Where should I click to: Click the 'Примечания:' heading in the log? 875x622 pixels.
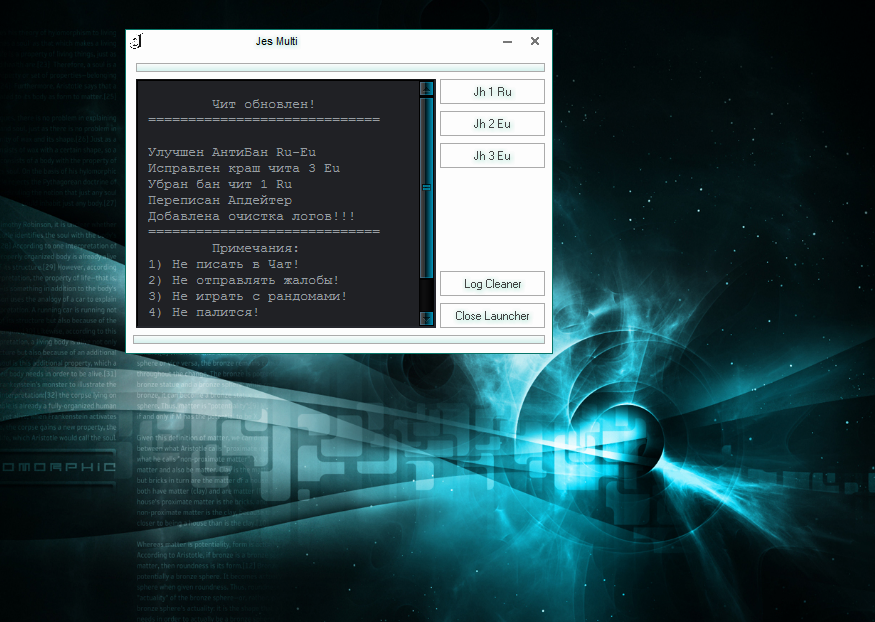click(256, 248)
